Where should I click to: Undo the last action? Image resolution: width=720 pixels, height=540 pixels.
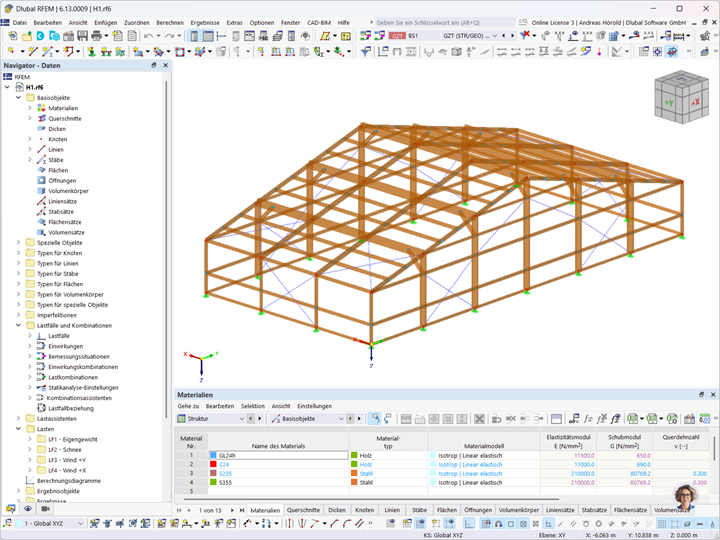[x=148, y=36]
